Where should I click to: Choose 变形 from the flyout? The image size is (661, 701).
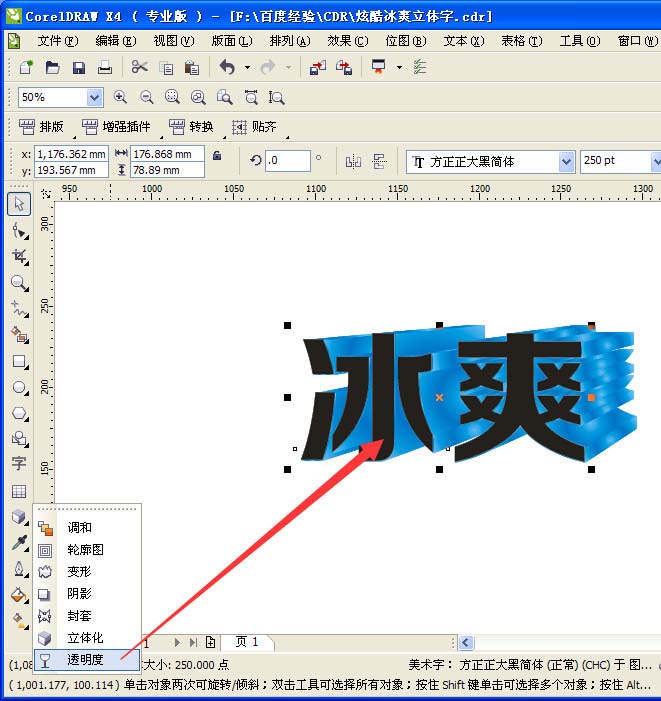(x=87, y=571)
